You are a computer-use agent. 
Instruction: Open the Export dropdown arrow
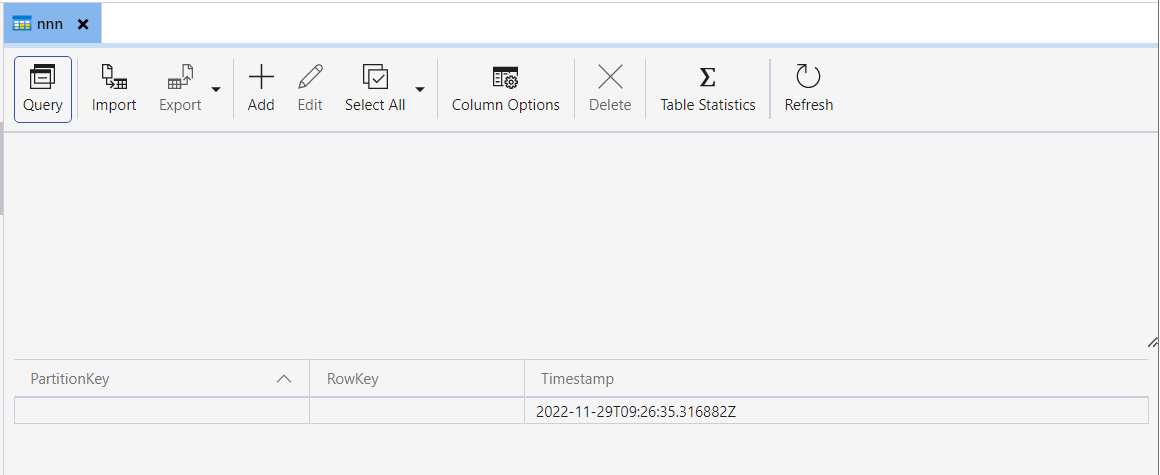coord(216,90)
